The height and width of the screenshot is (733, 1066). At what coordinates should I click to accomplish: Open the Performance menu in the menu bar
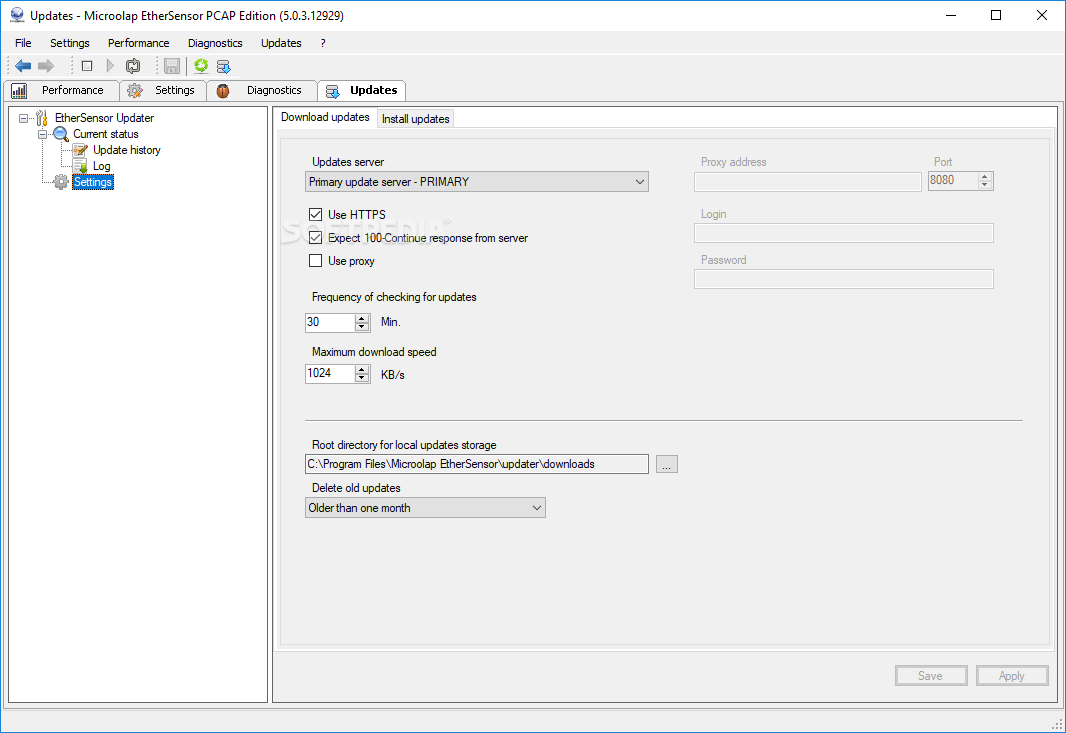click(x=139, y=43)
